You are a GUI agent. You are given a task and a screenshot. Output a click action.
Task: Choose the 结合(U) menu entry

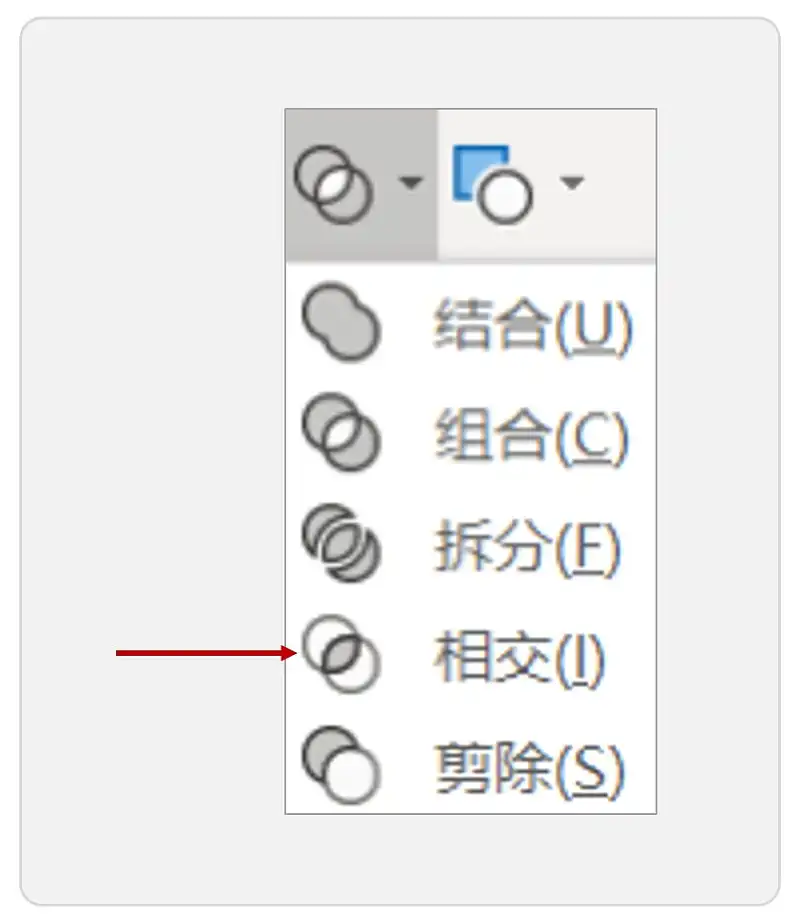470,323
